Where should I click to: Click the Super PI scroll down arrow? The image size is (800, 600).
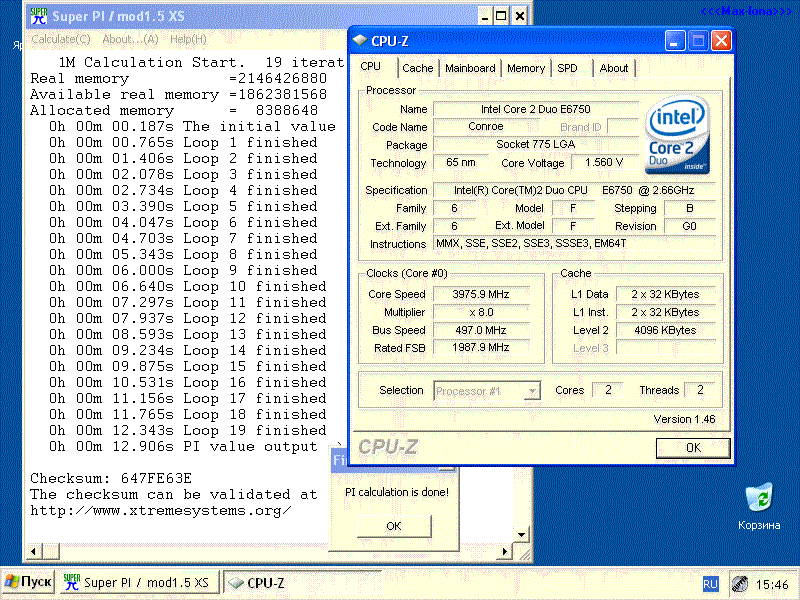point(521,535)
